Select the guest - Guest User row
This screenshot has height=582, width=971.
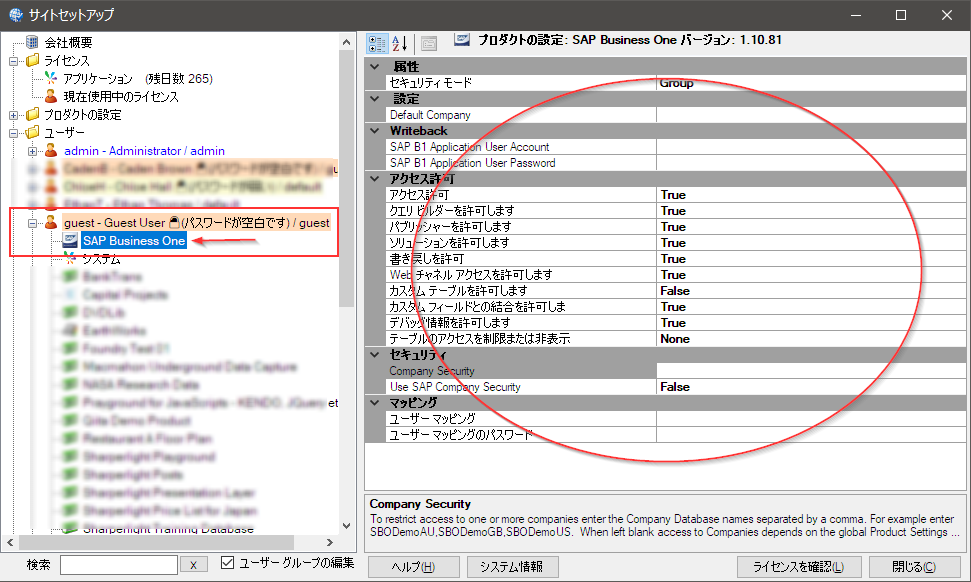(196, 223)
